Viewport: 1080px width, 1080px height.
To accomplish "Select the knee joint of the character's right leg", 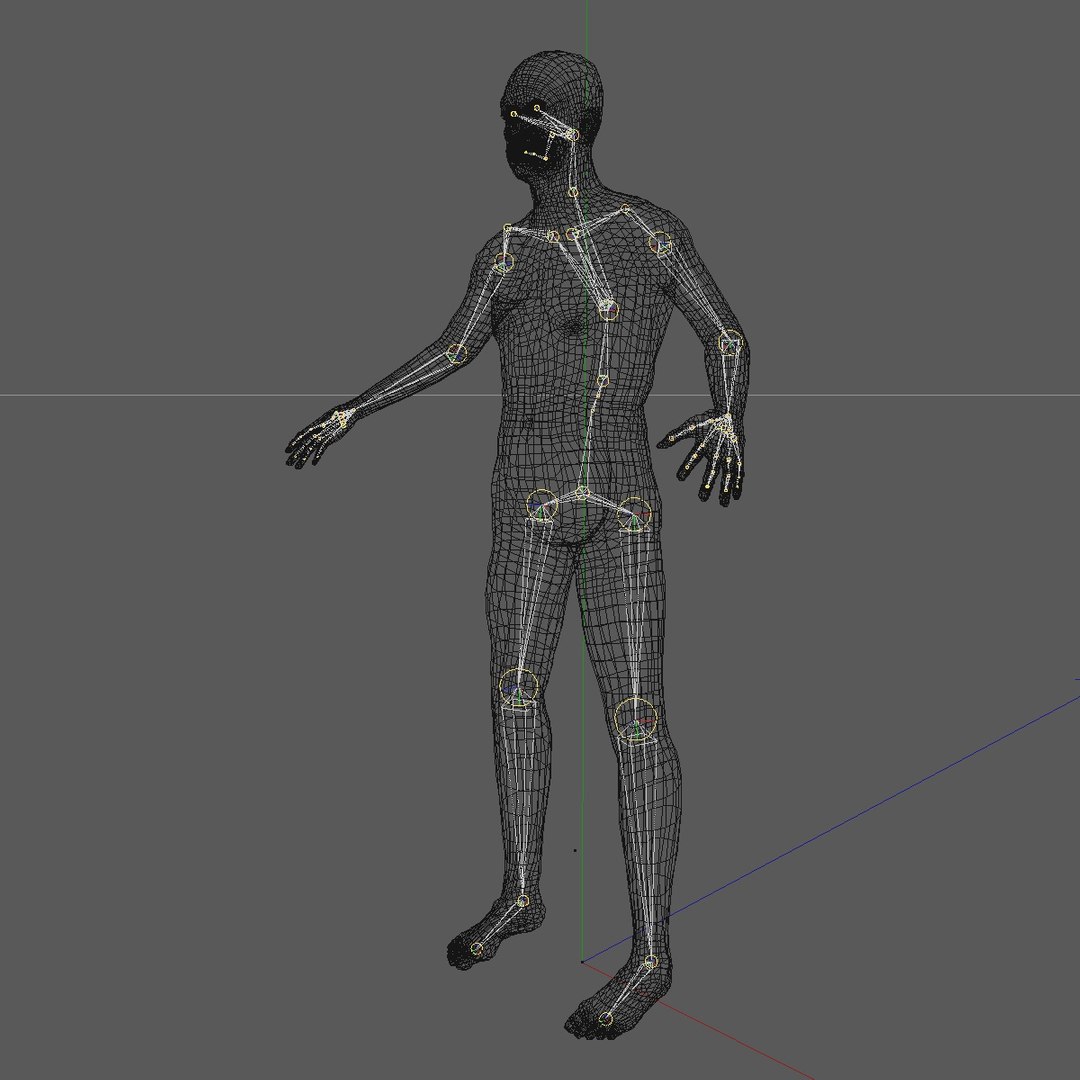I will coord(519,687).
